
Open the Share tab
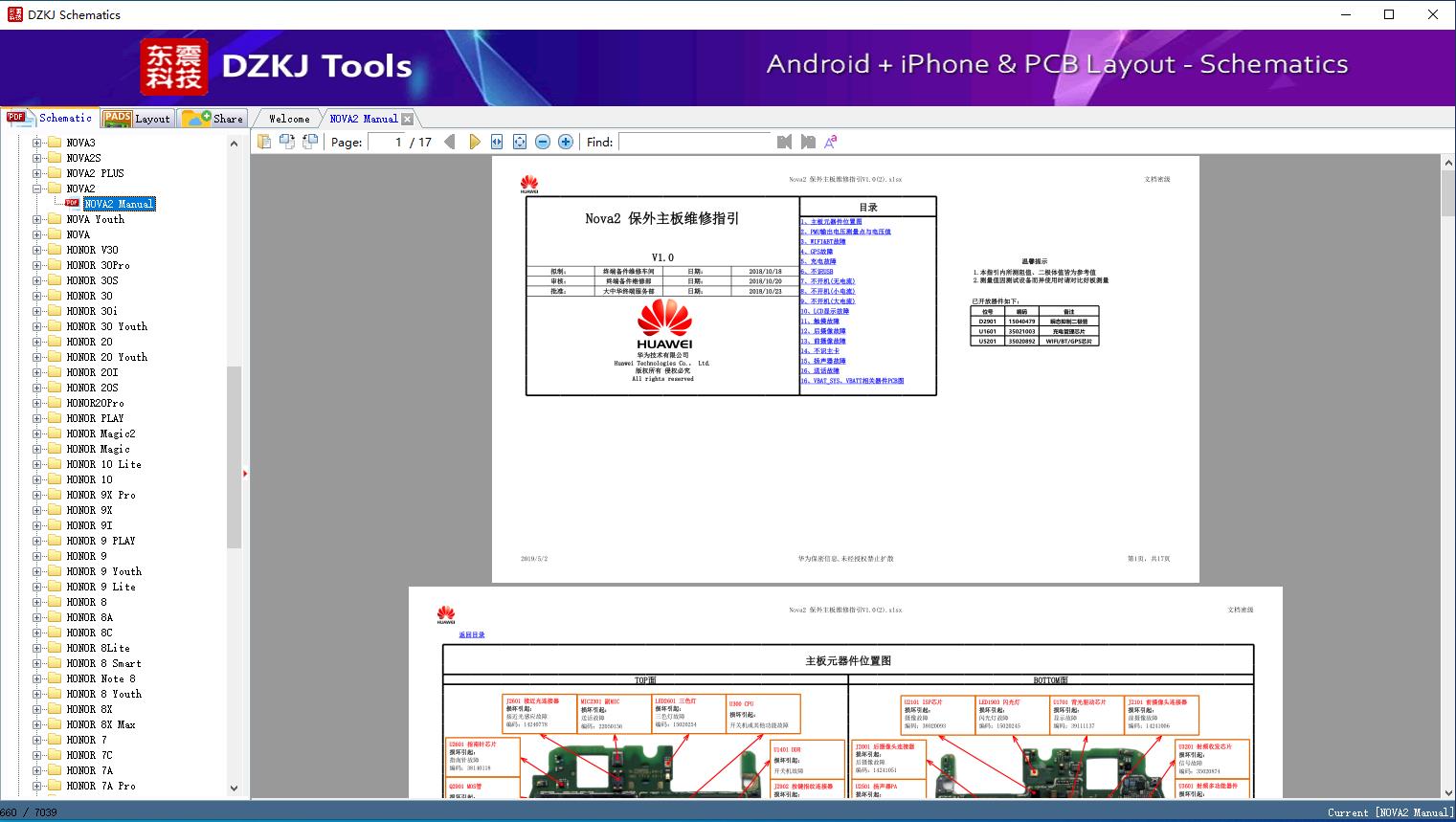(x=213, y=119)
